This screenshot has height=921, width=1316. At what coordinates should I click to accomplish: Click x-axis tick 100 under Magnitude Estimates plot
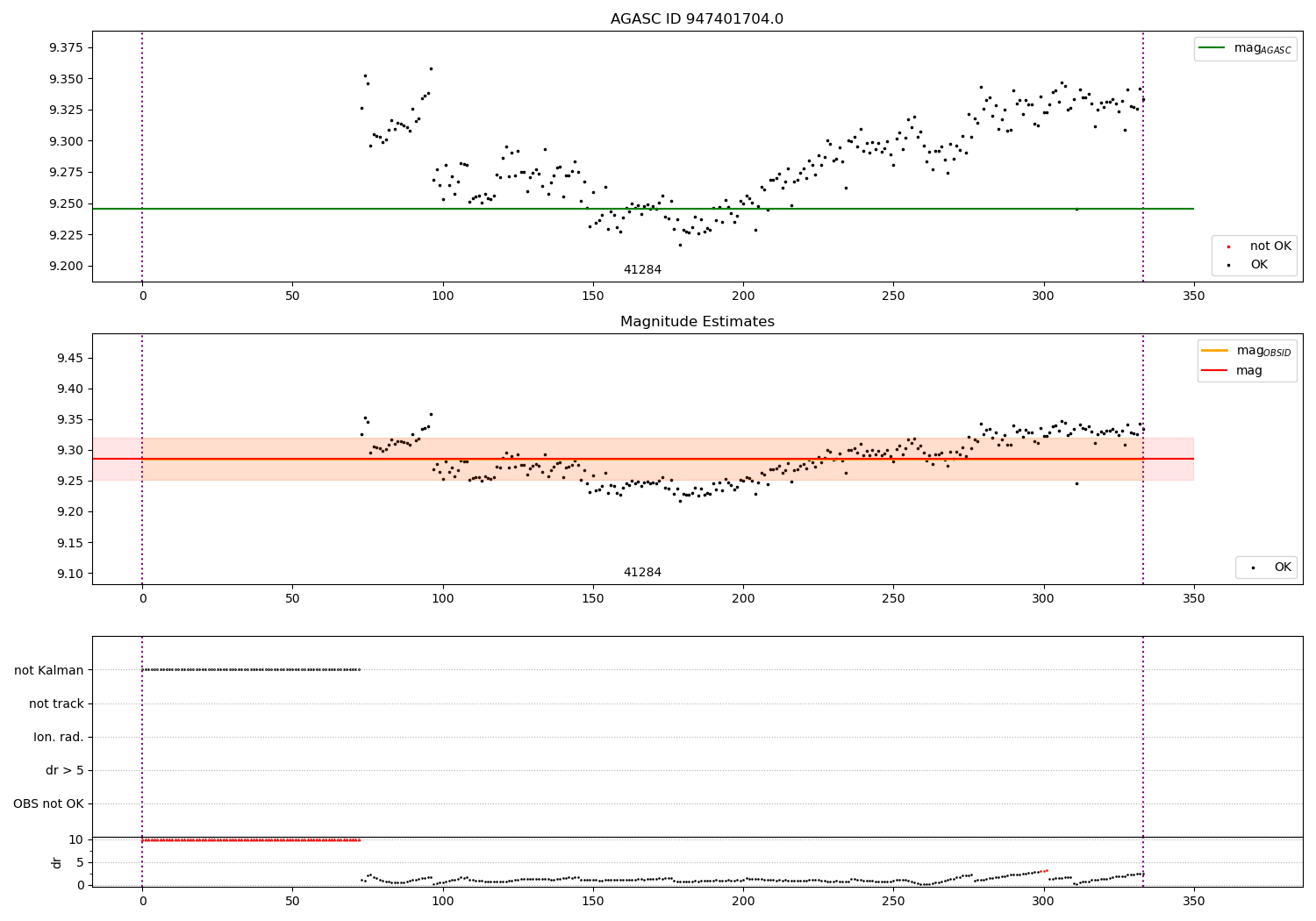click(442, 598)
